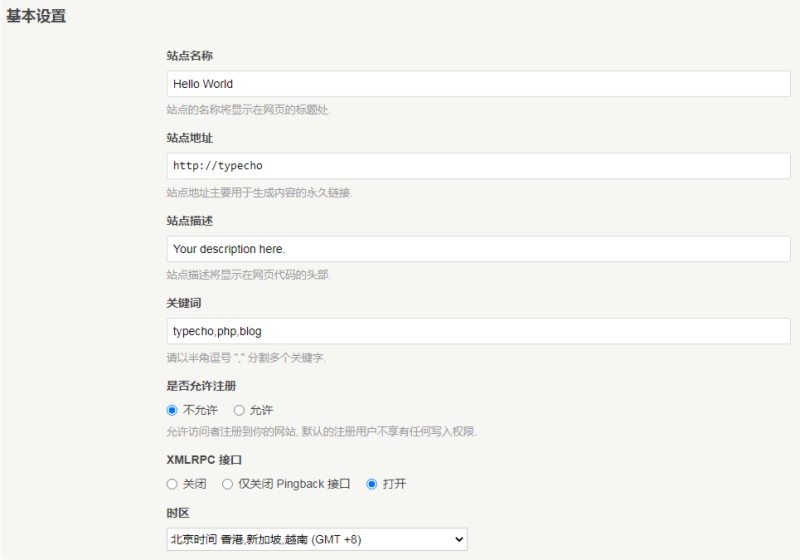Click the 站点名称 label

[189, 56]
